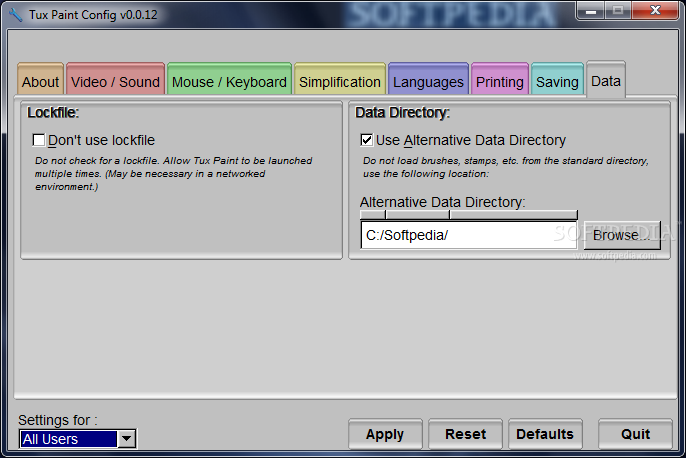The height and width of the screenshot is (458, 686).
Task: Close the Tux Paint Config window
Action: (655, 10)
